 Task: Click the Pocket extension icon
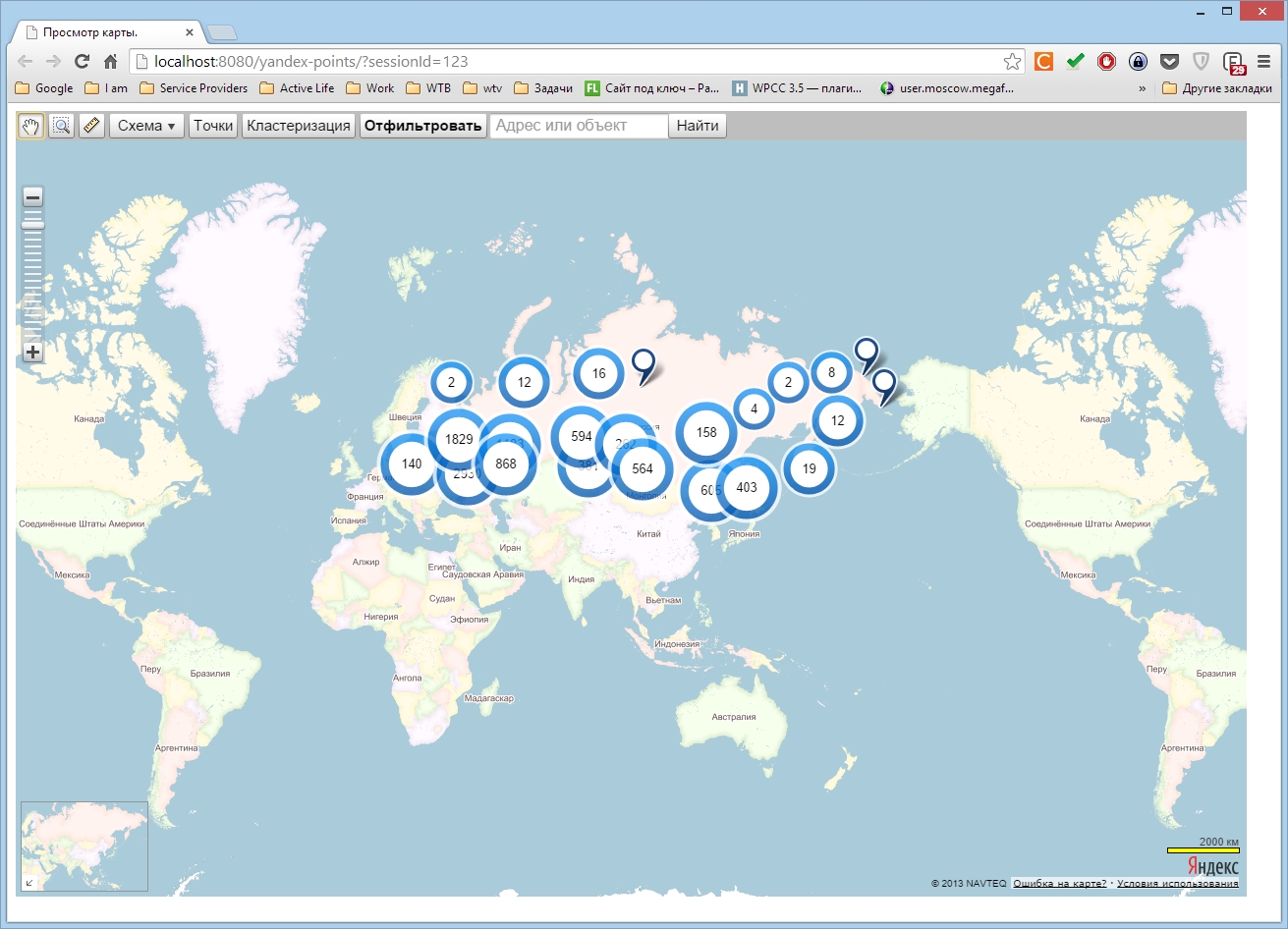pos(1169,61)
